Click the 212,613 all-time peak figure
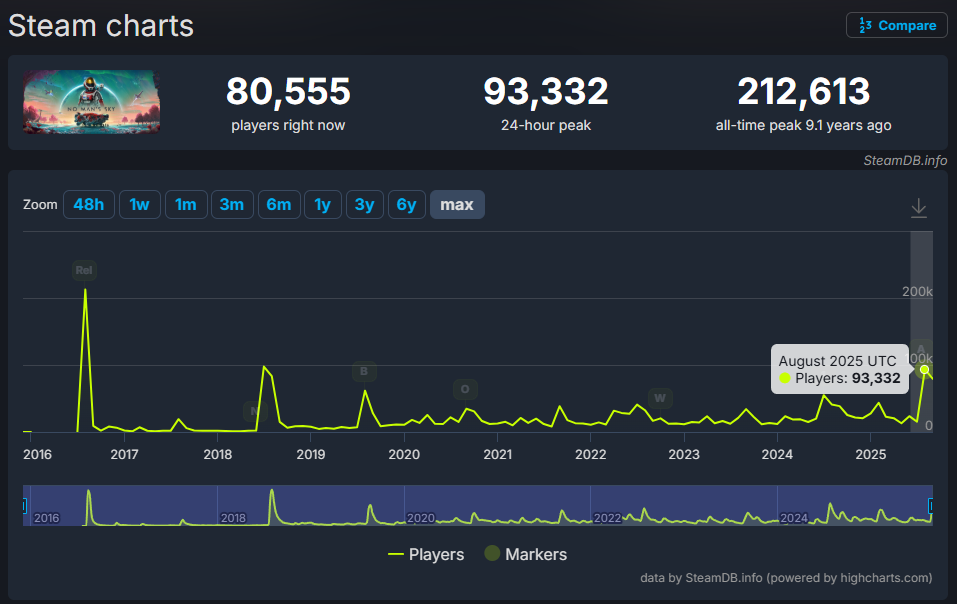The height and width of the screenshot is (604, 957). pos(803,92)
